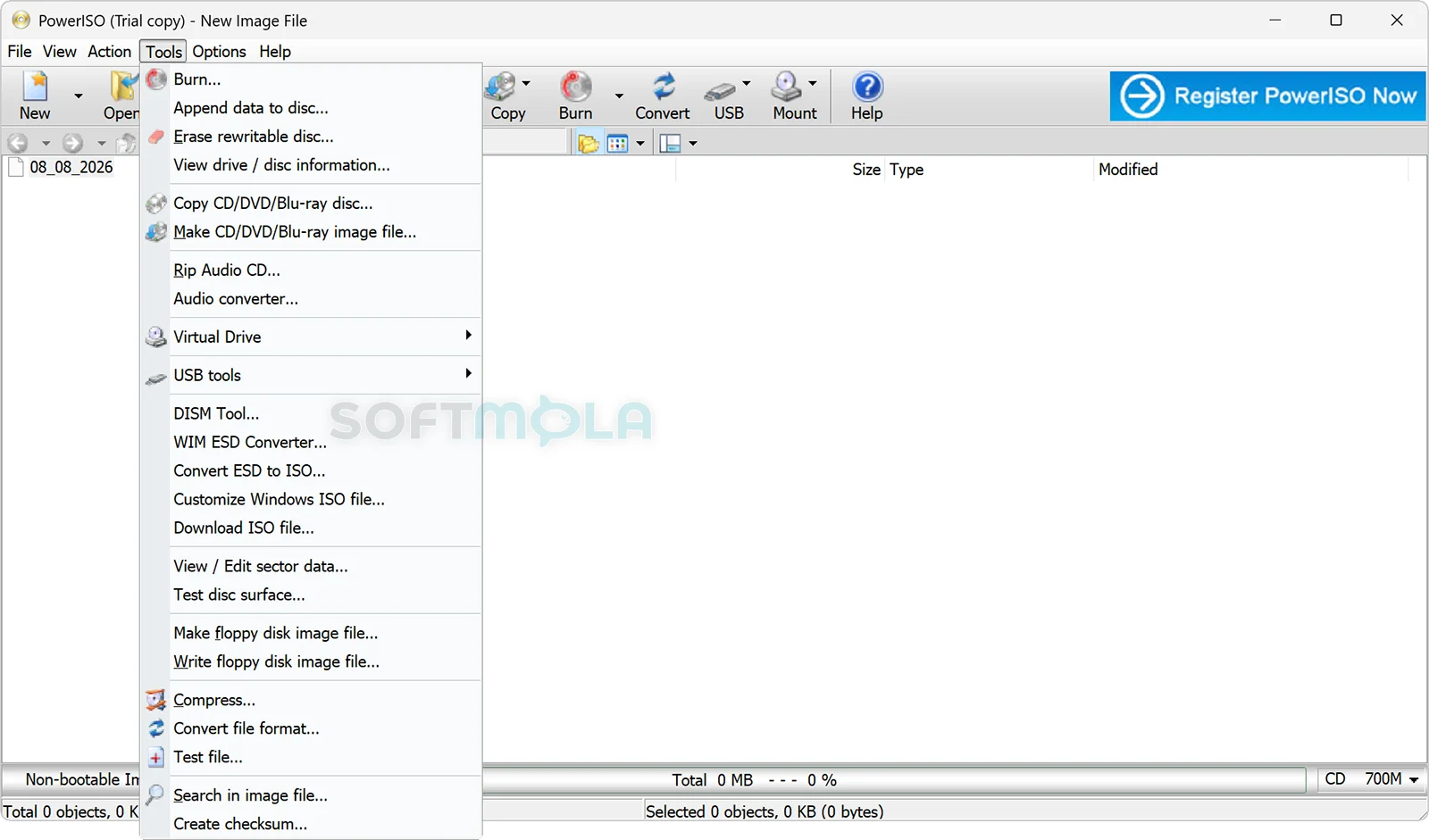Choose Compress... in the Tools menu

[311, 700]
